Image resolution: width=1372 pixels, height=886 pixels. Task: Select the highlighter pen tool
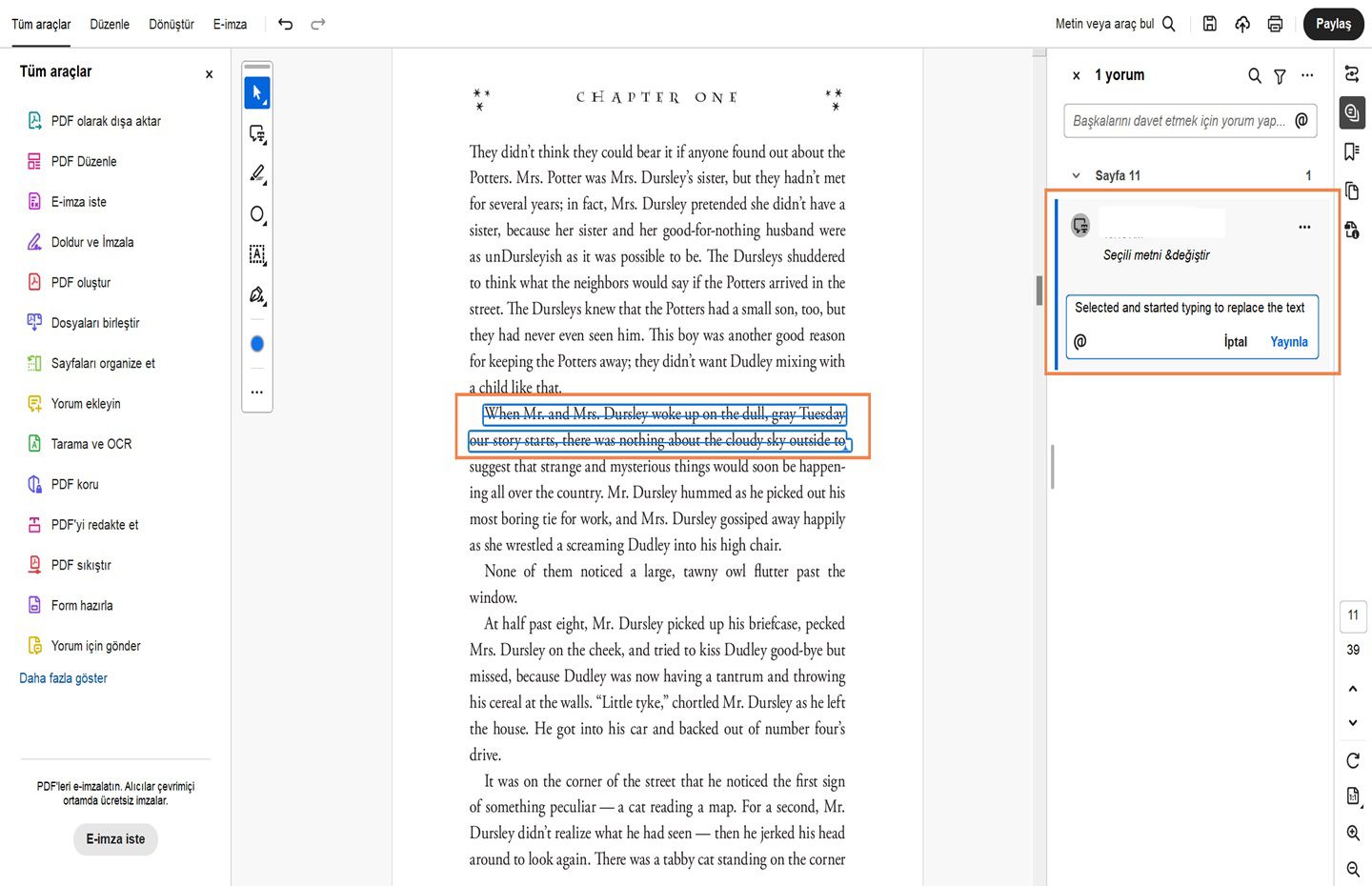(257, 174)
